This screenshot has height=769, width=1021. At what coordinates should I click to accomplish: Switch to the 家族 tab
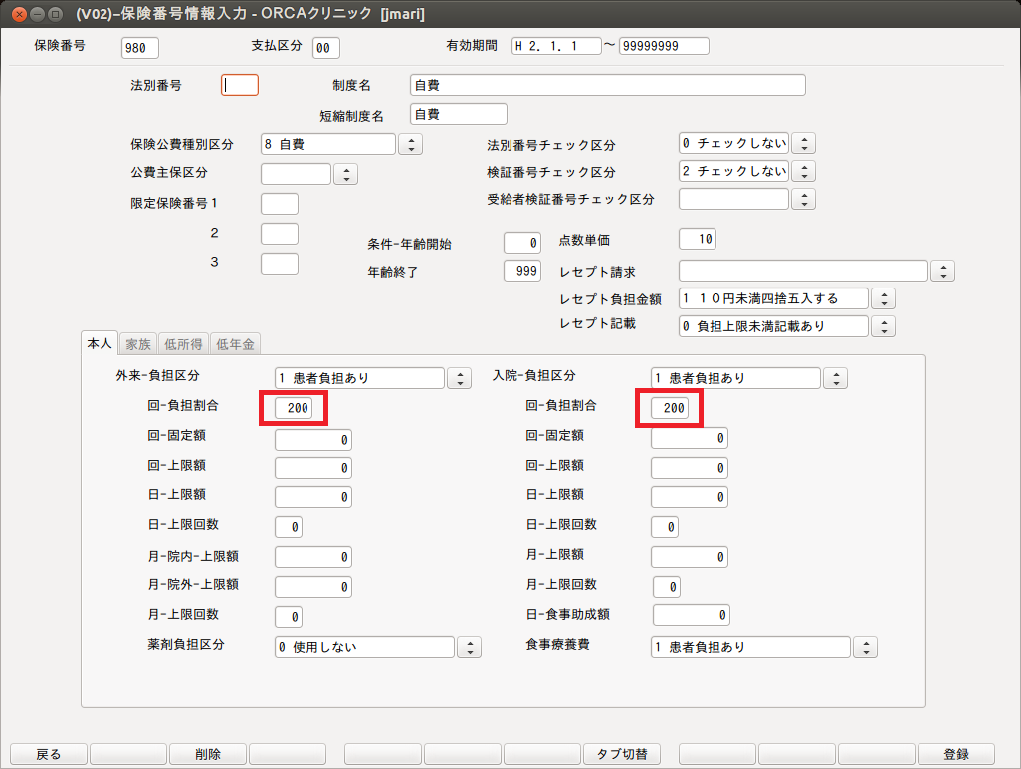pos(136,343)
